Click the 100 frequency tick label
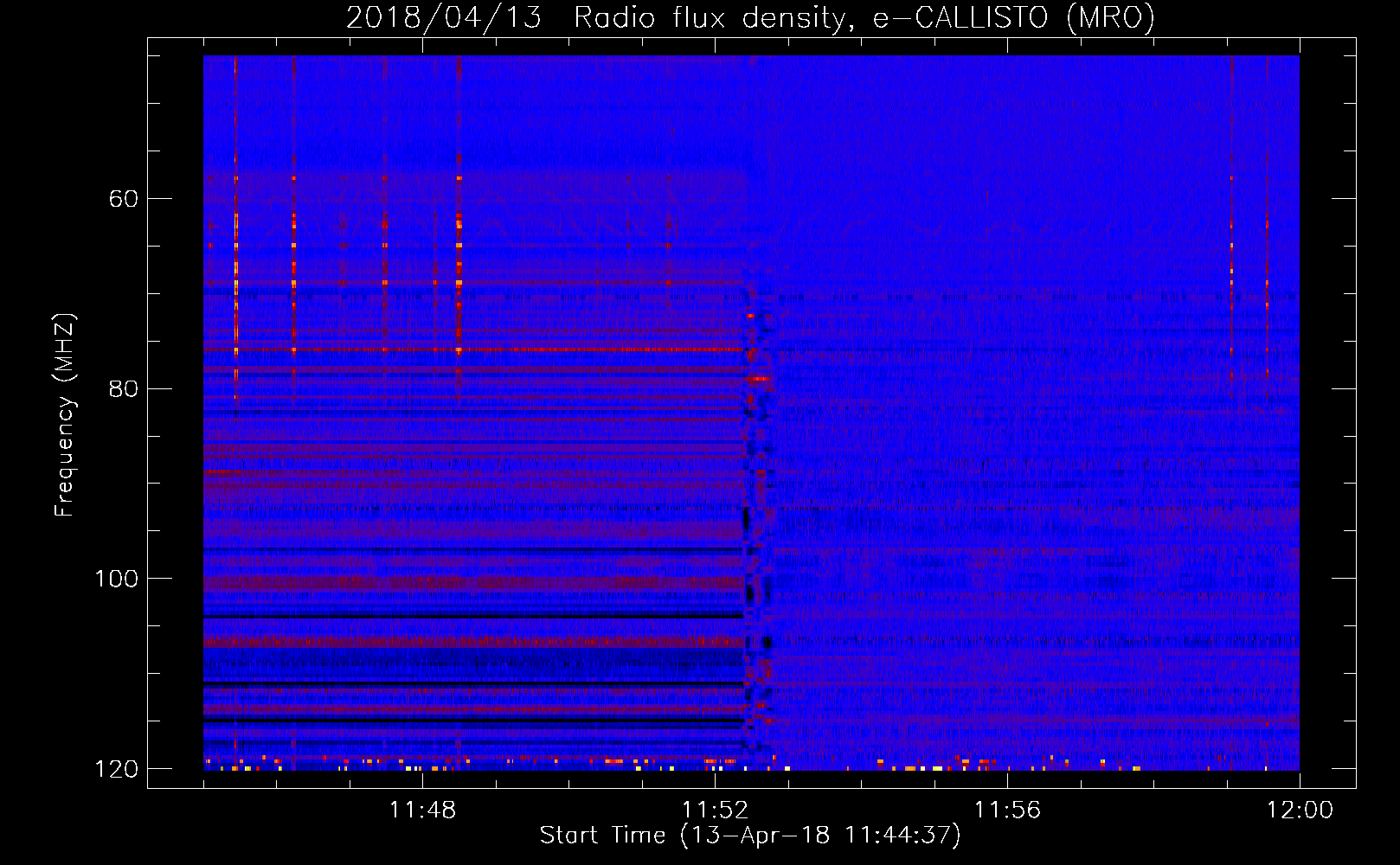The image size is (1400, 865). point(116,579)
